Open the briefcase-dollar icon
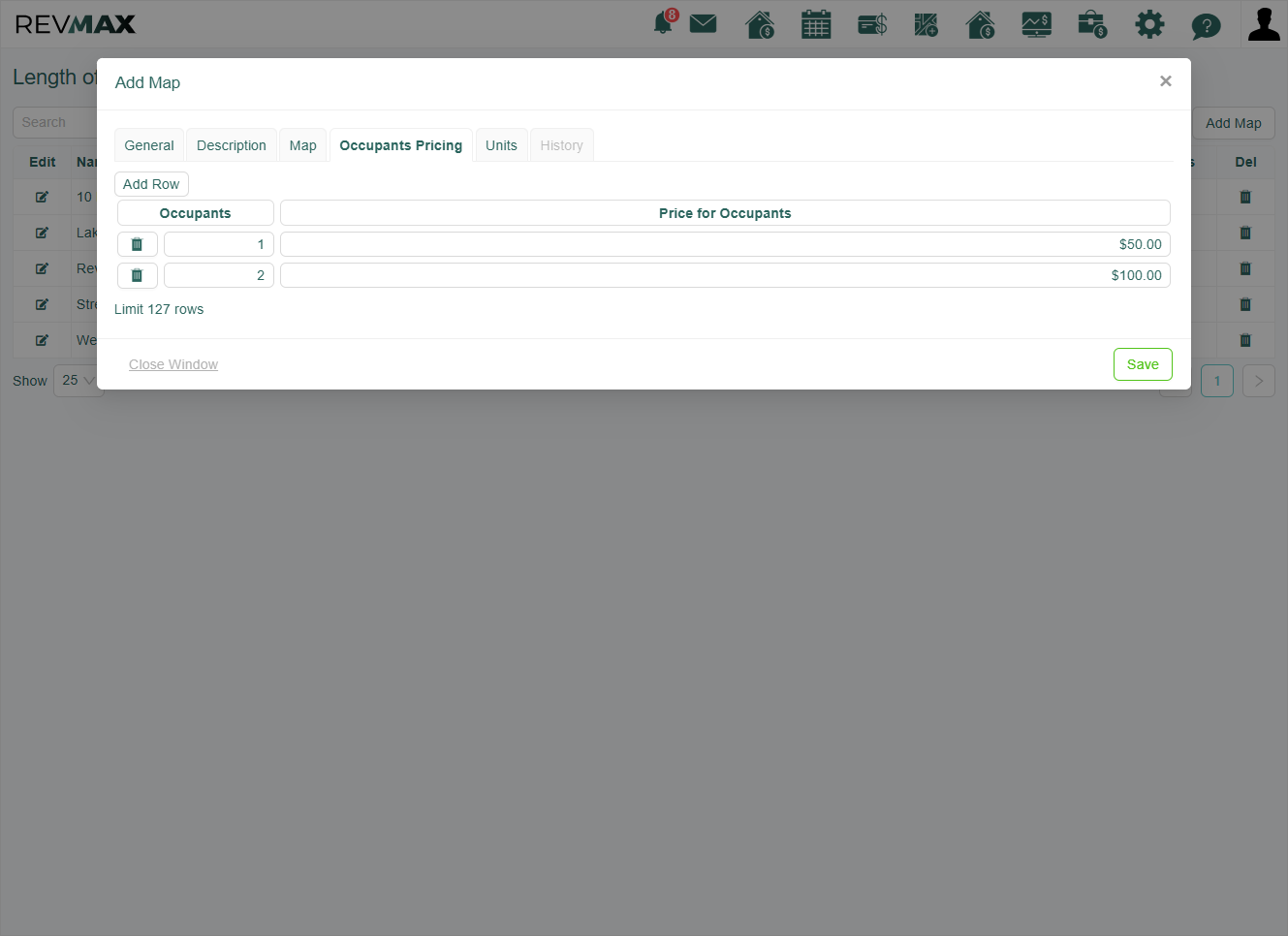Image resolution: width=1288 pixels, height=936 pixels. click(1092, 24)
